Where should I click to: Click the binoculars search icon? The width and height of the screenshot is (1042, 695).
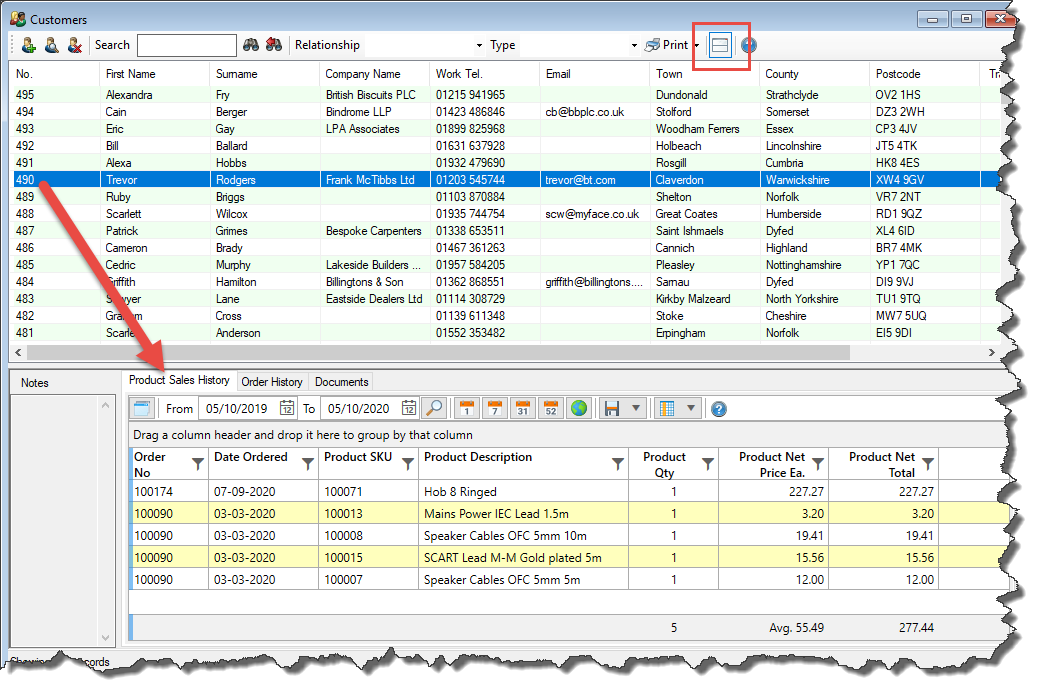coord(252,45)
